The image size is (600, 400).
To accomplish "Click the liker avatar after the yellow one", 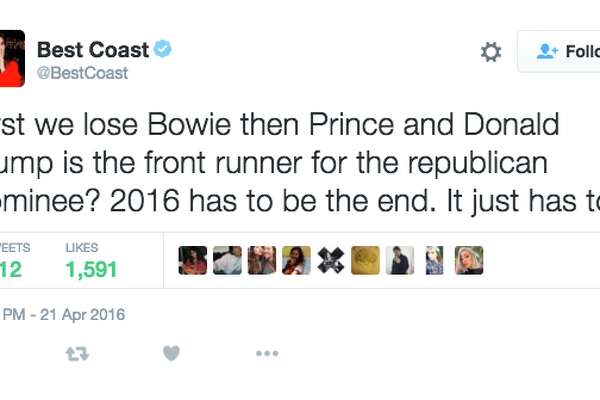I will click(400, 260).
